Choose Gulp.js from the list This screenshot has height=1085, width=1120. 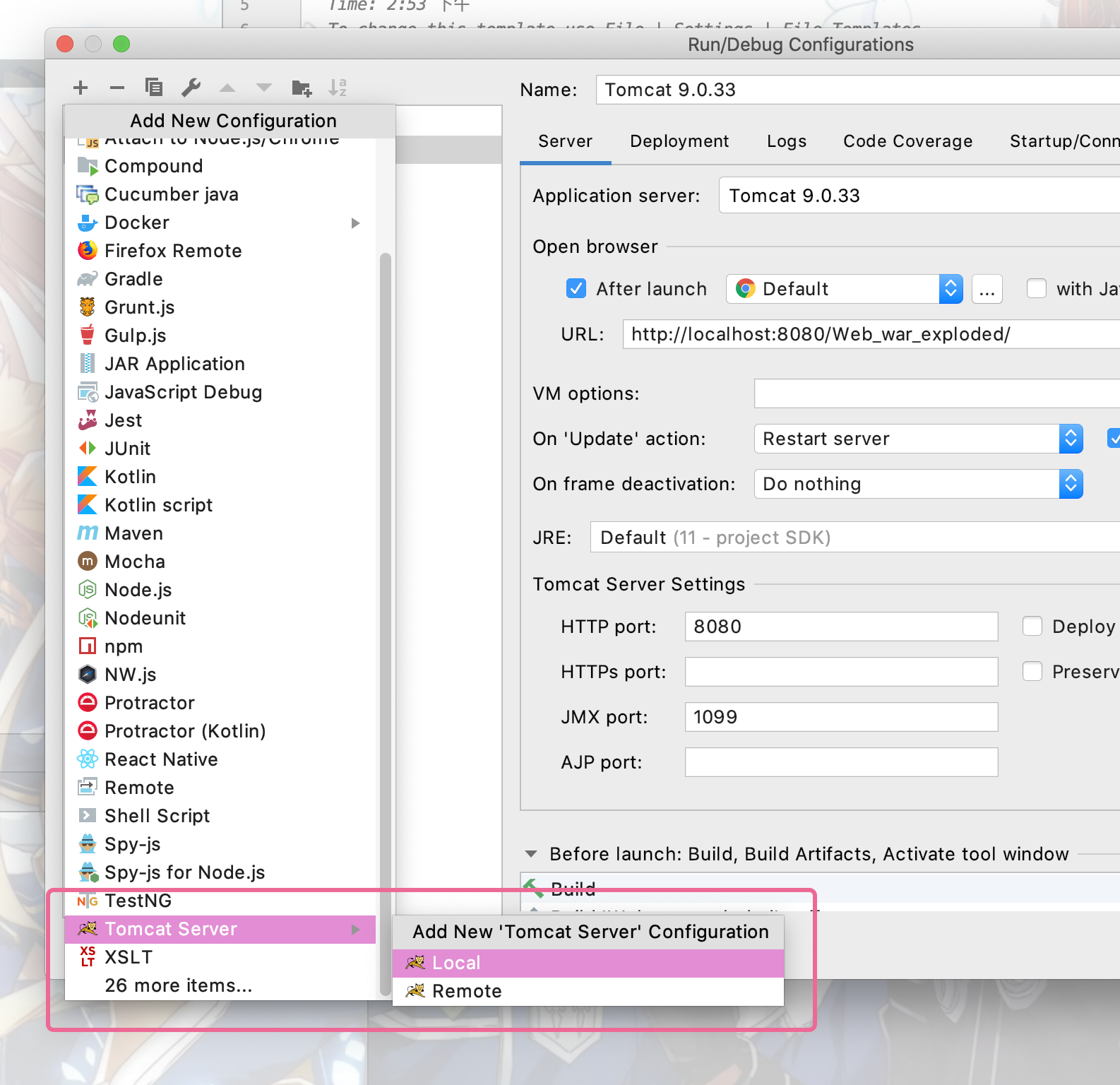pos(220,336)
